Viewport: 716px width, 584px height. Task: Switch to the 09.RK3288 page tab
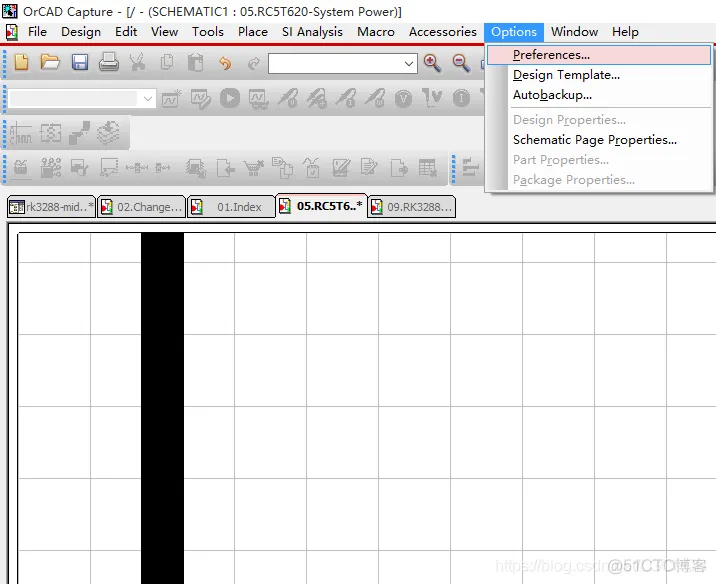point(412,207)
